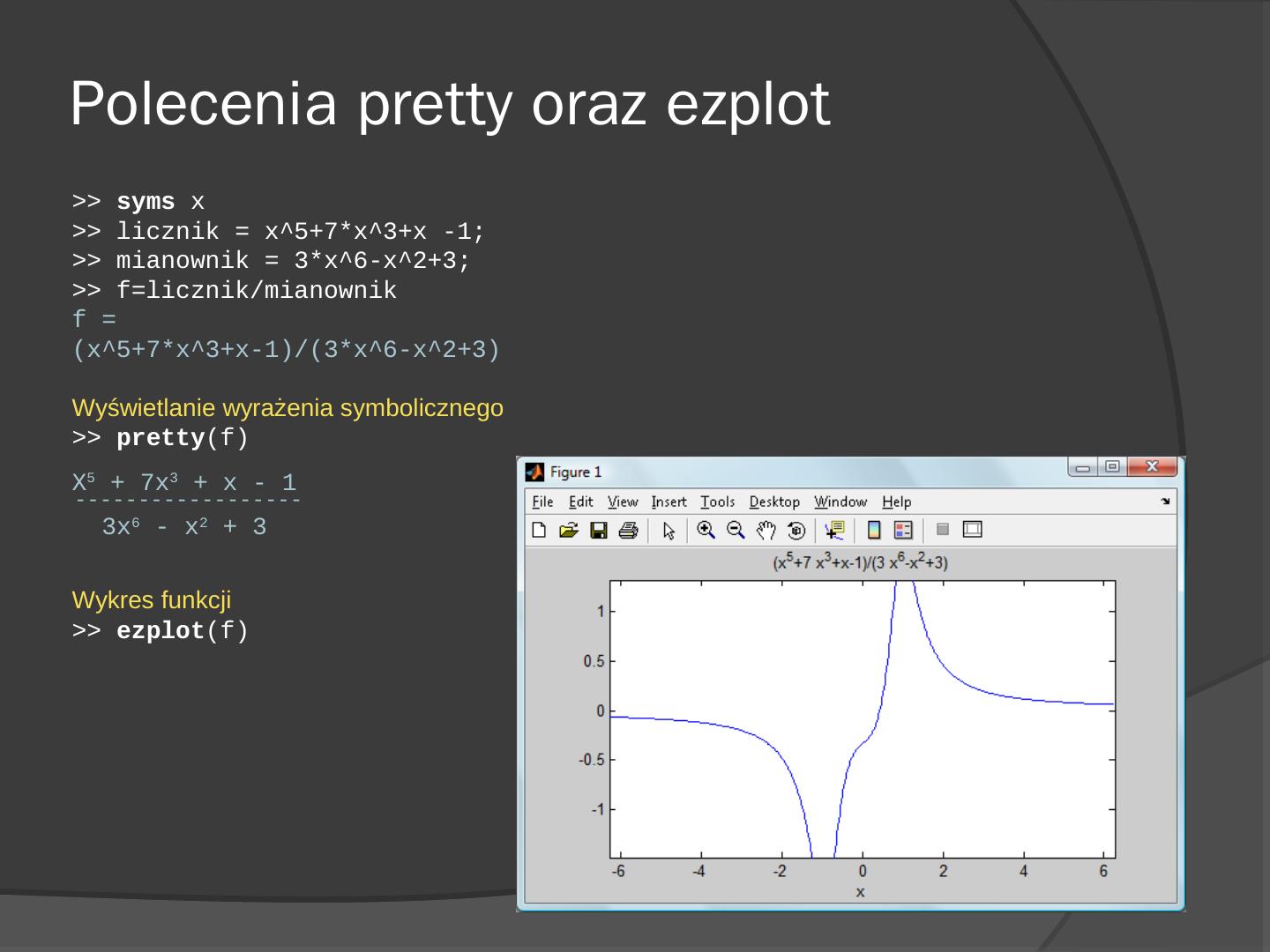Click the Show Plot Tools icon
Image resolution: width=1270 pixels, height=952 pixels.
click(972, 530)
